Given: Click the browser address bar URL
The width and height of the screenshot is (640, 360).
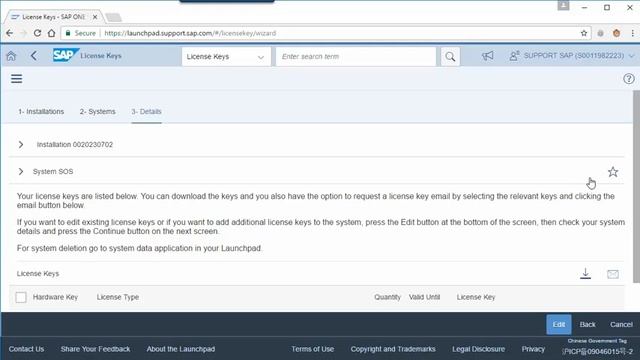Looking at the screenshot, I should (190, 33).
